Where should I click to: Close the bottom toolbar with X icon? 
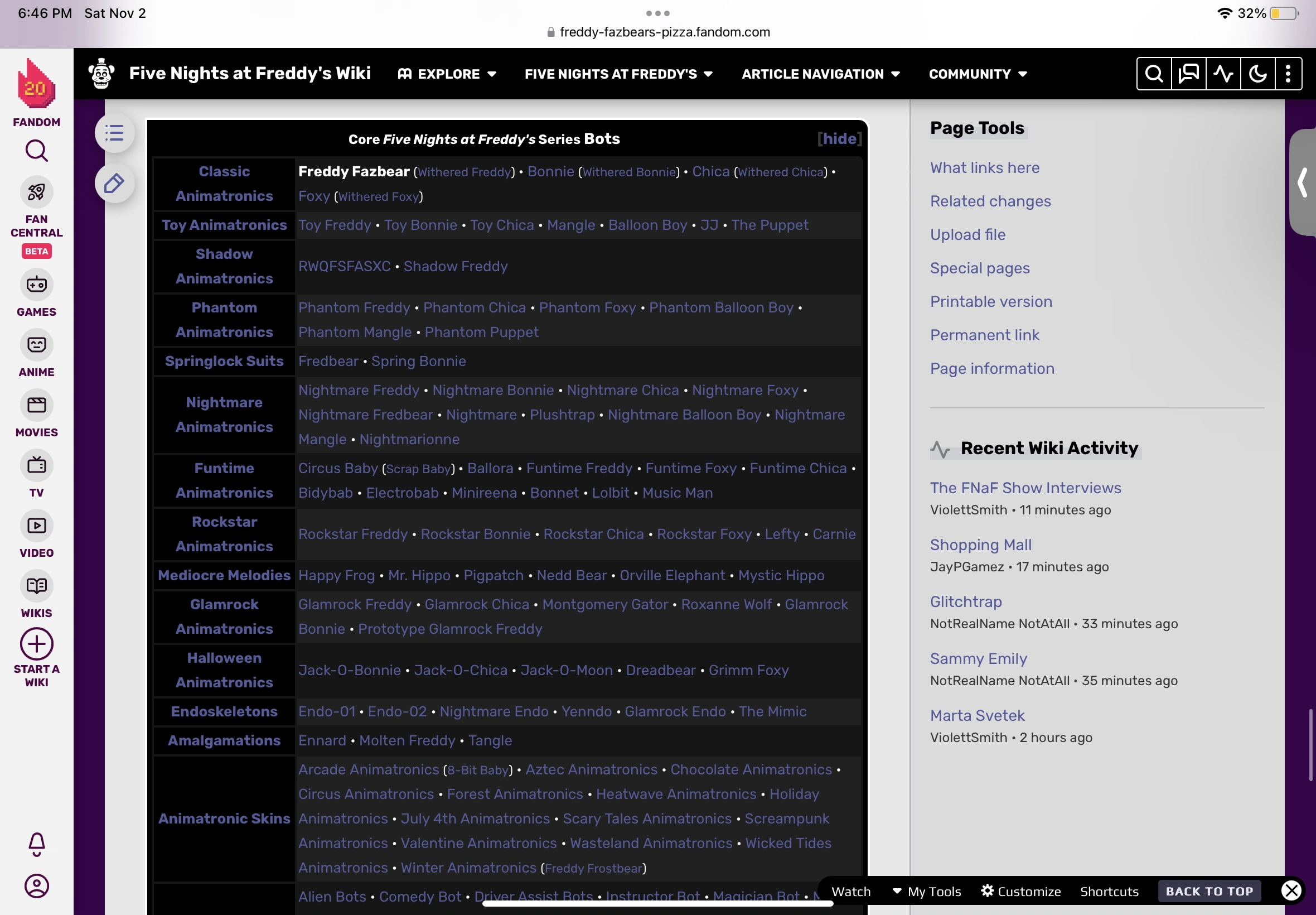tap(1291, 891)
